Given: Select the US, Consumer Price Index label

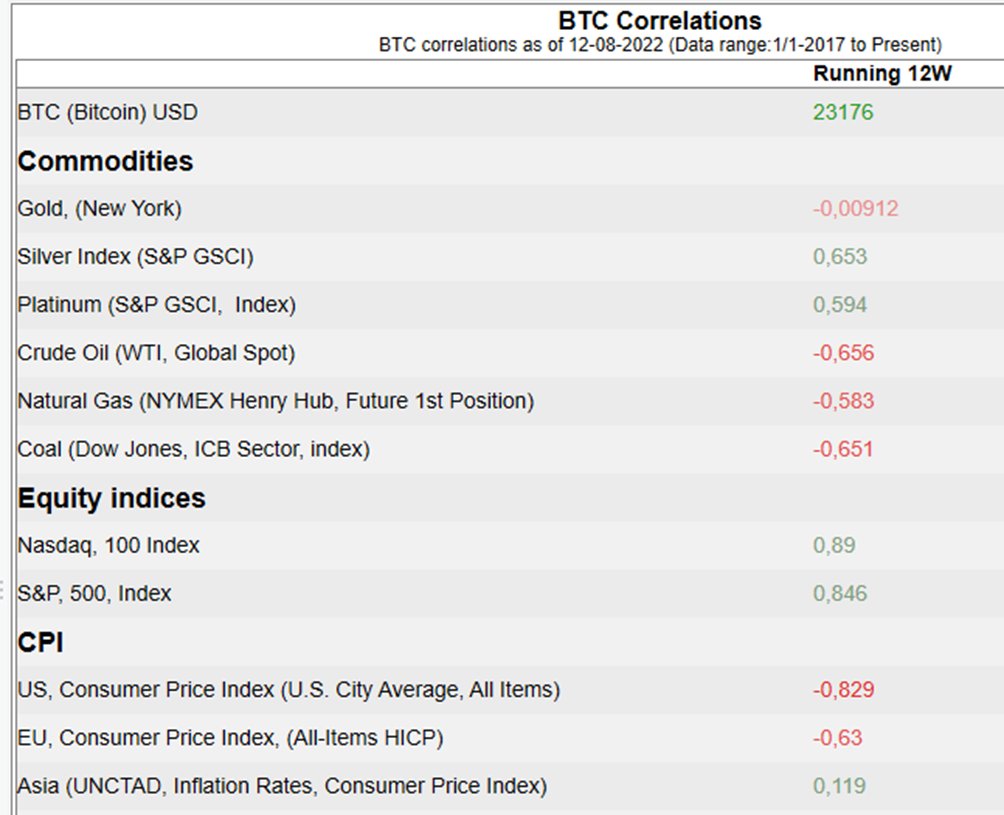Looking at the screenshot, I should [289, 690].
